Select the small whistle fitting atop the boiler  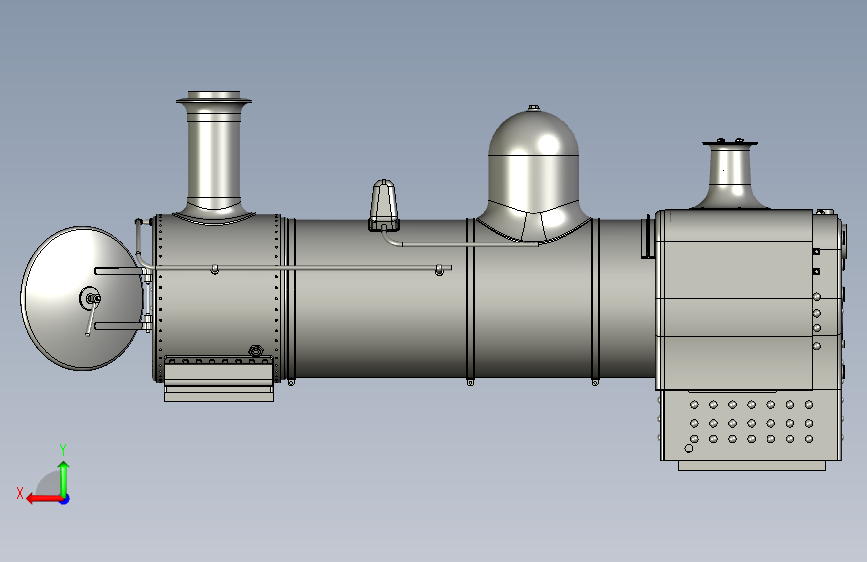coord(384,205)
